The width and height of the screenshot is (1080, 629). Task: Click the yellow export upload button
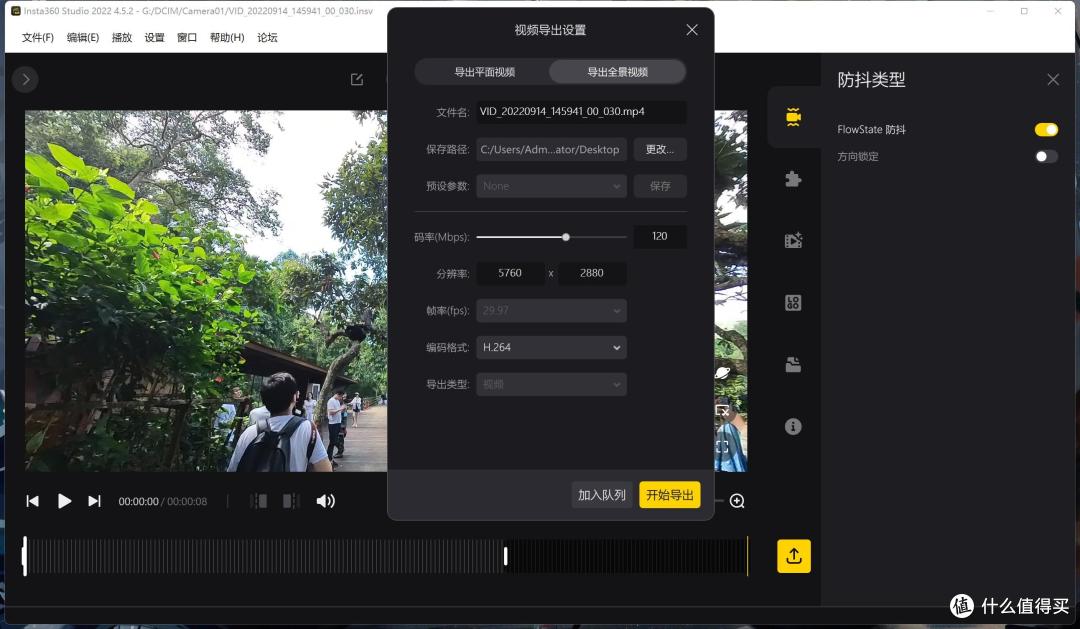pos(793,556)
